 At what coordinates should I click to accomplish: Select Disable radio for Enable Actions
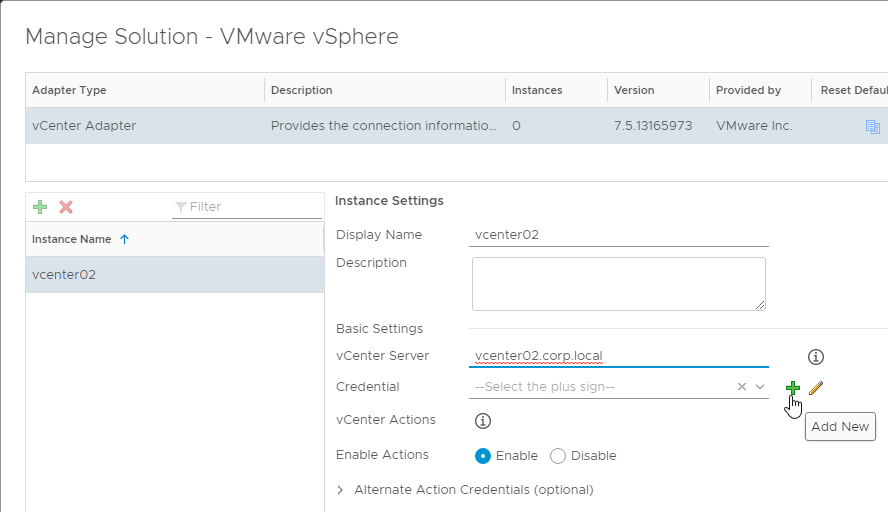(x=558, y=456)
